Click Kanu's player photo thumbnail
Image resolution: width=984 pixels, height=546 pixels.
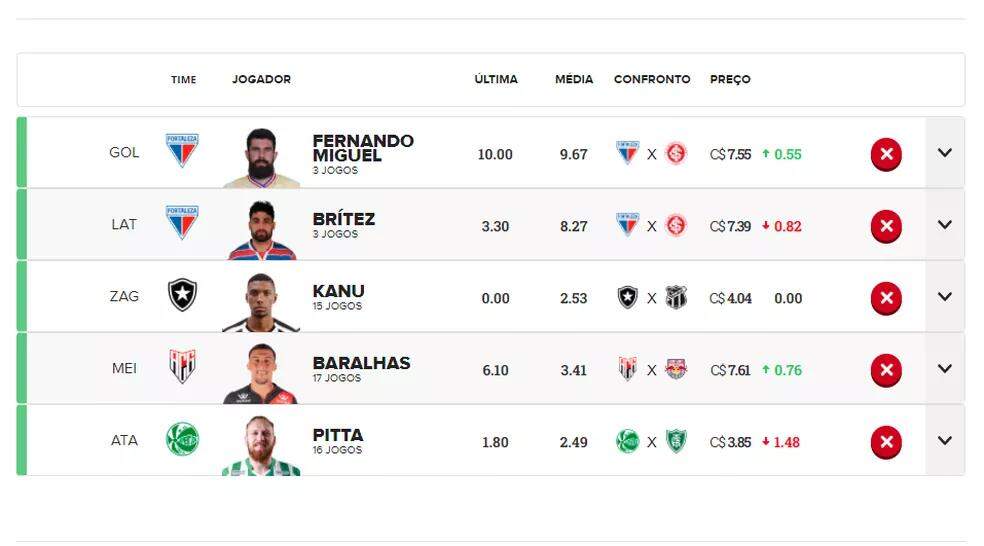tap(261, 301)
